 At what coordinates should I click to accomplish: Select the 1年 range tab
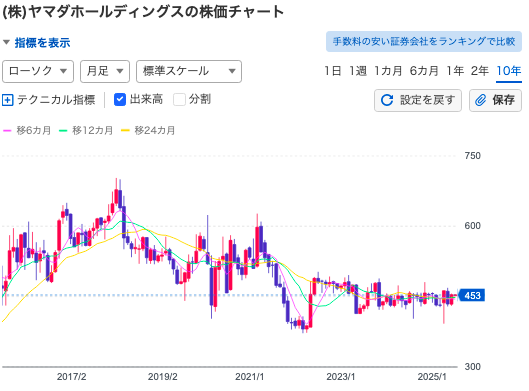tap(455, 71)
